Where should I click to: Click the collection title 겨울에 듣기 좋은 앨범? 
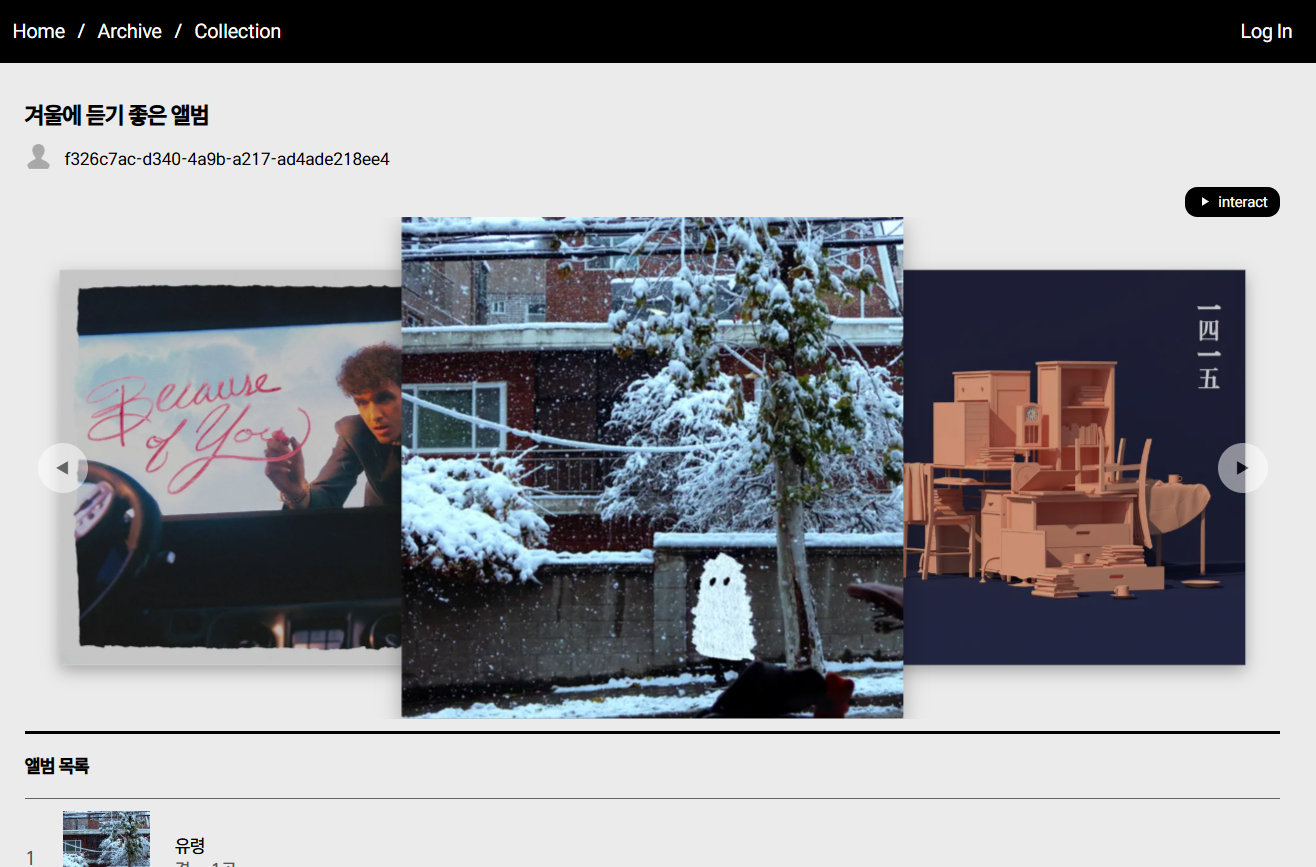(x=116, y=116)
